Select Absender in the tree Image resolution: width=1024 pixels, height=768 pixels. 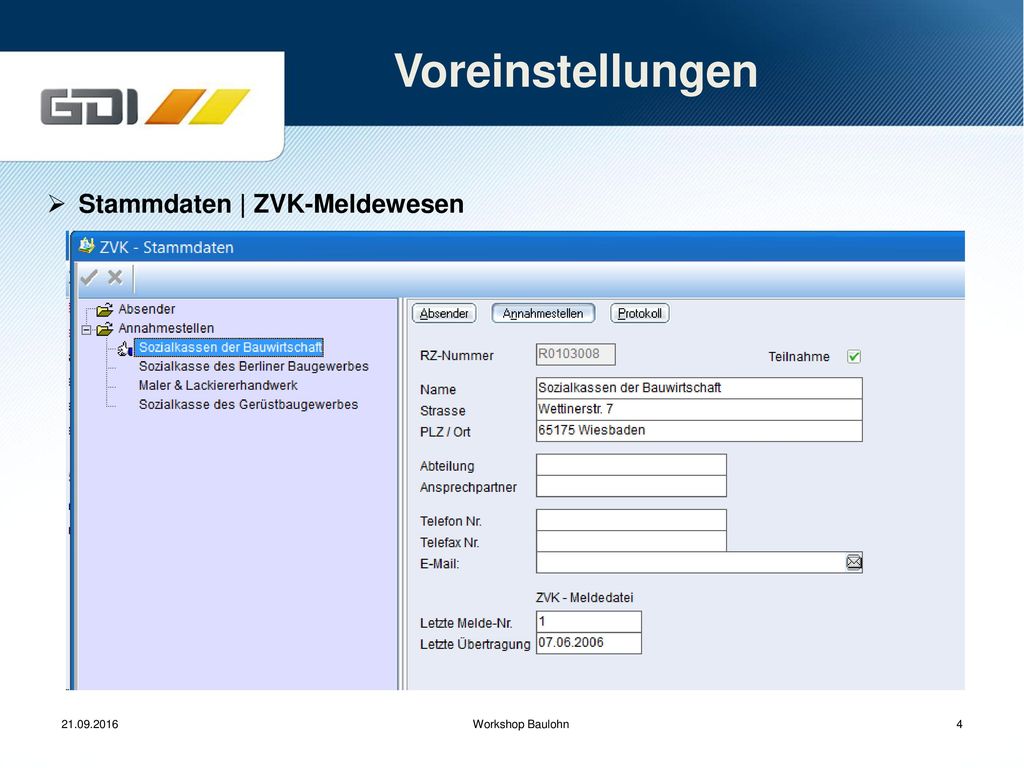tap(146, 309)
